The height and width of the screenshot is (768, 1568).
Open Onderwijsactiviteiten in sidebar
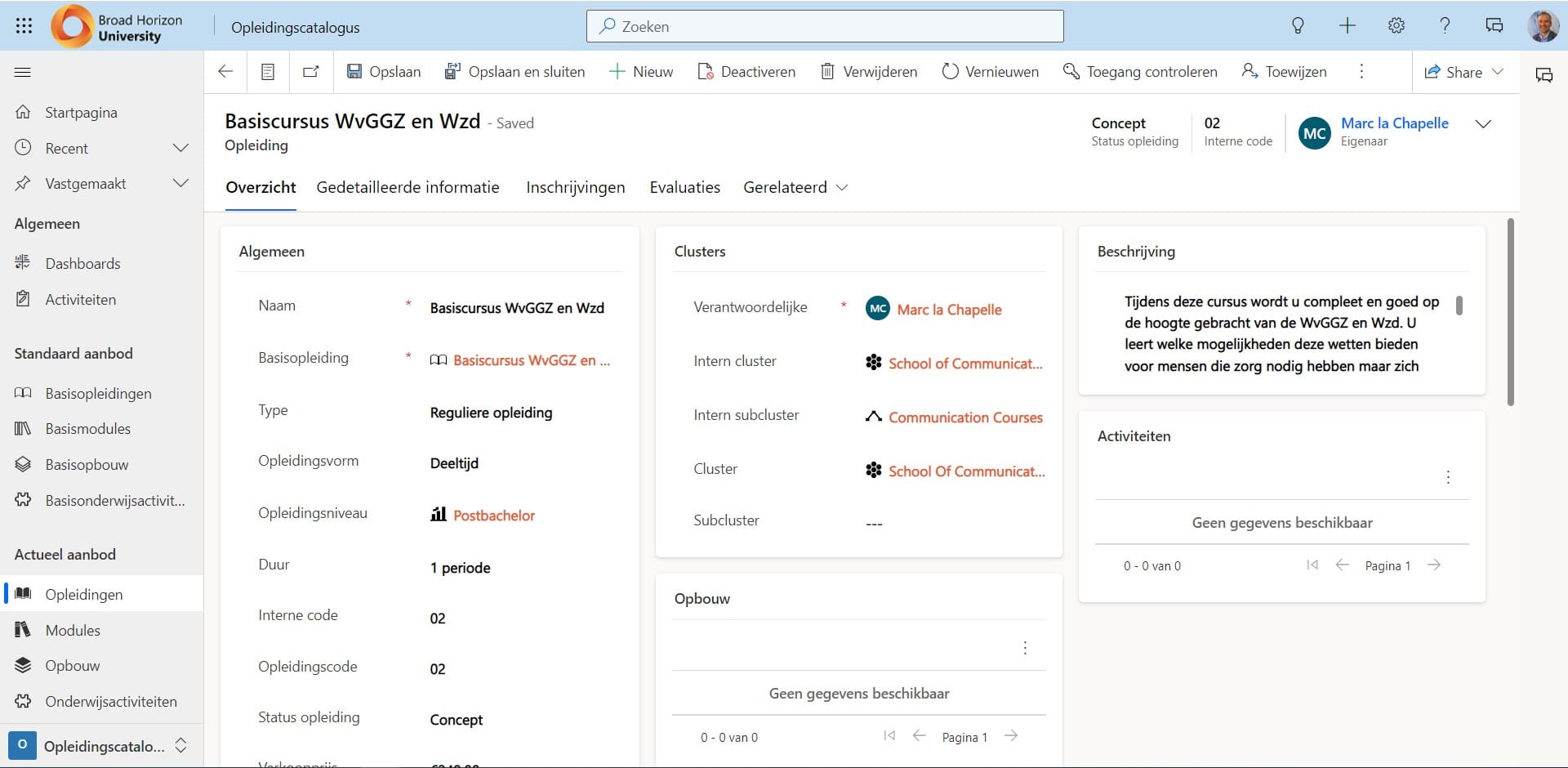point(102,701)
